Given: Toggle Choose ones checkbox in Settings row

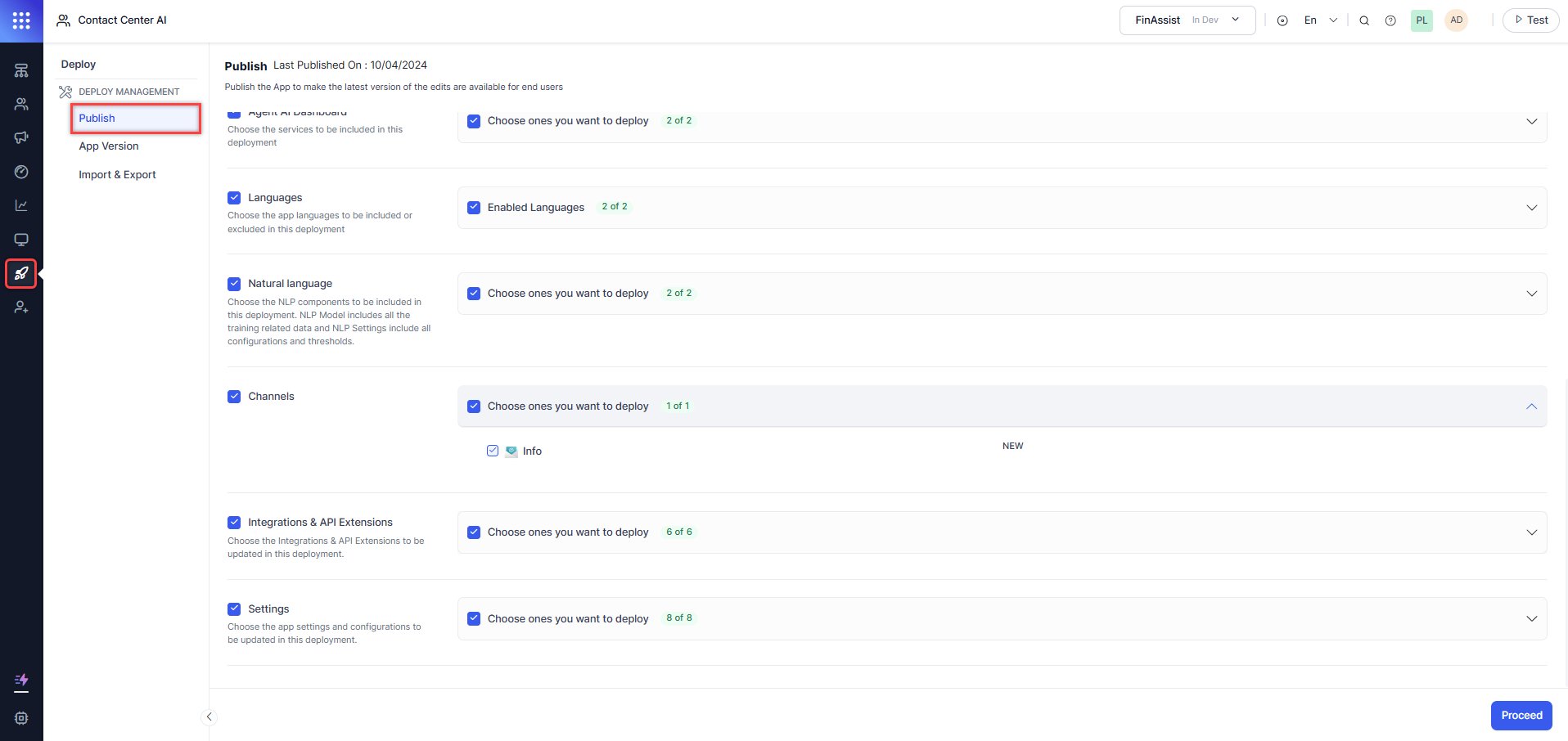Looking at the screenshot, I should [474, 618].
